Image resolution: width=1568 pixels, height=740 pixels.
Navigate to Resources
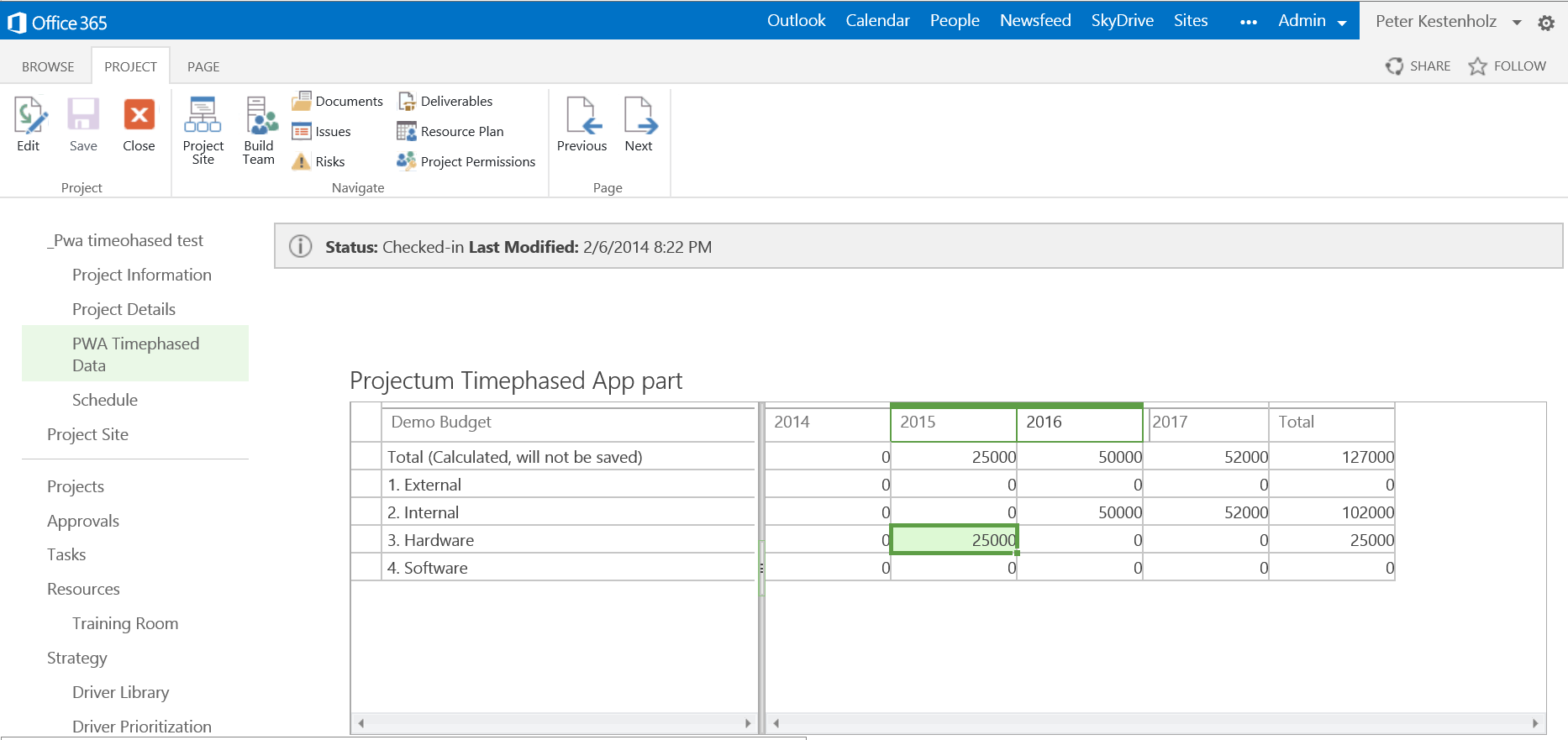point(83,589)
